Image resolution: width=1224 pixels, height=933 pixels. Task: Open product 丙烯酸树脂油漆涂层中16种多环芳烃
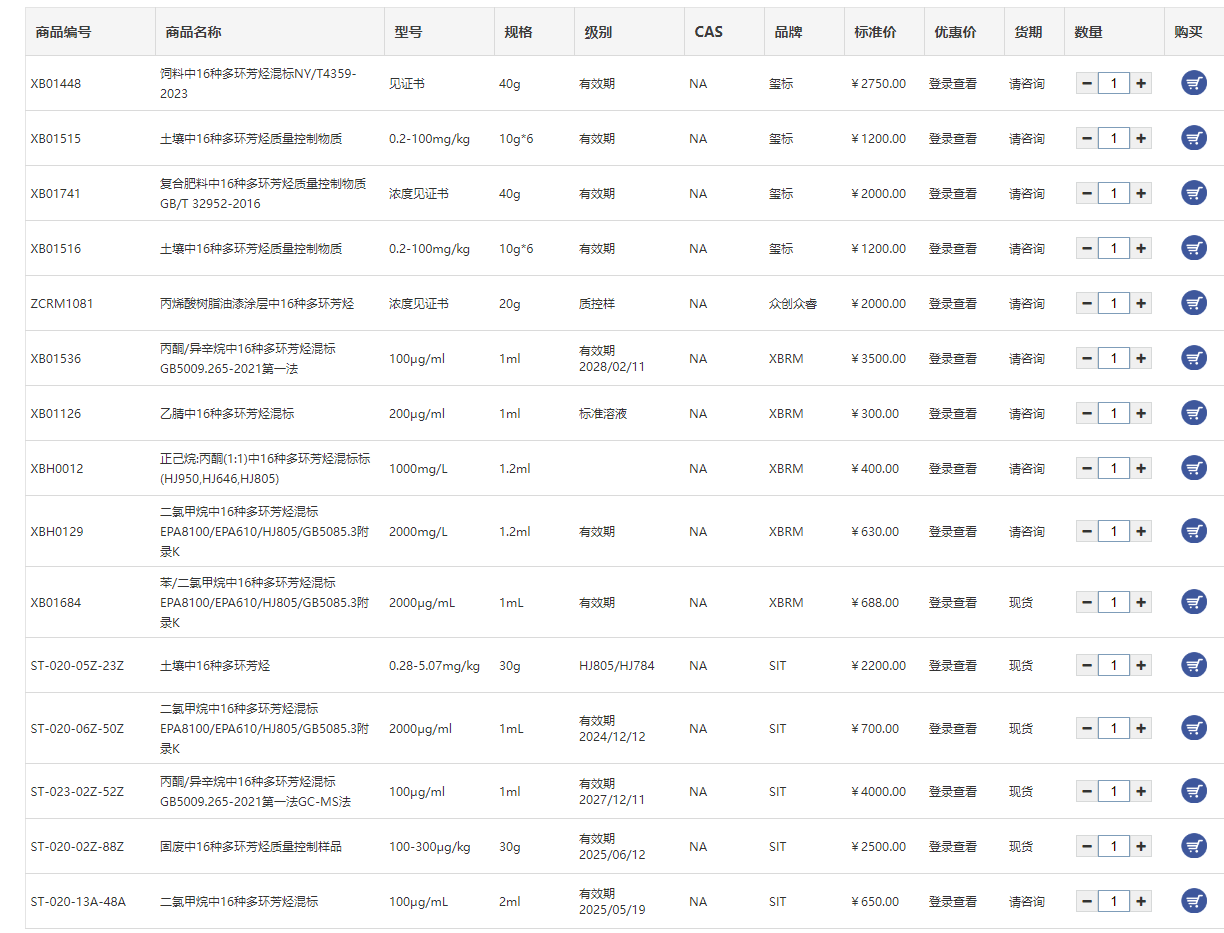[x=257, y=304]
